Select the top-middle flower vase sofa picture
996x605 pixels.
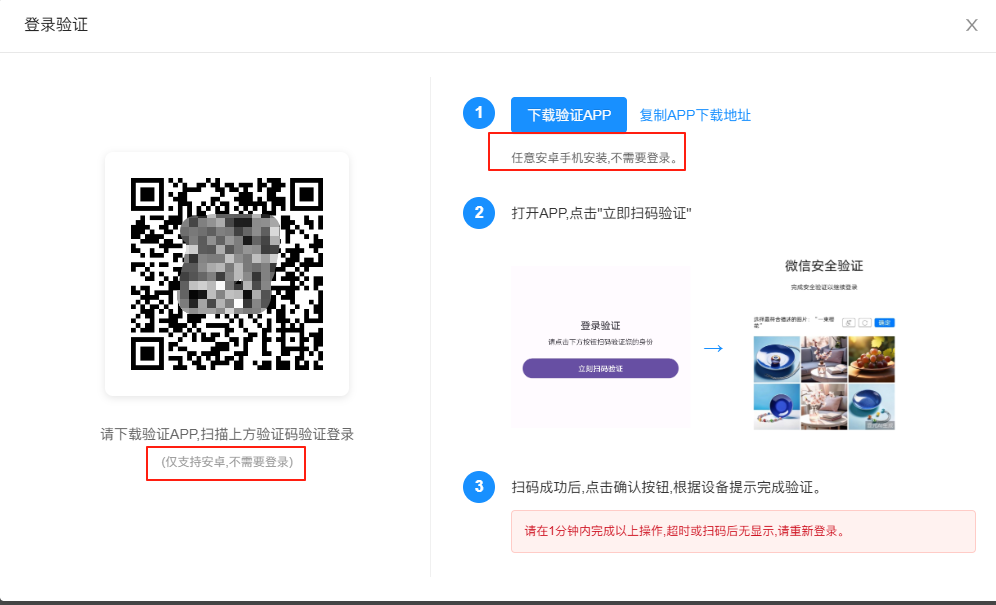823,357
